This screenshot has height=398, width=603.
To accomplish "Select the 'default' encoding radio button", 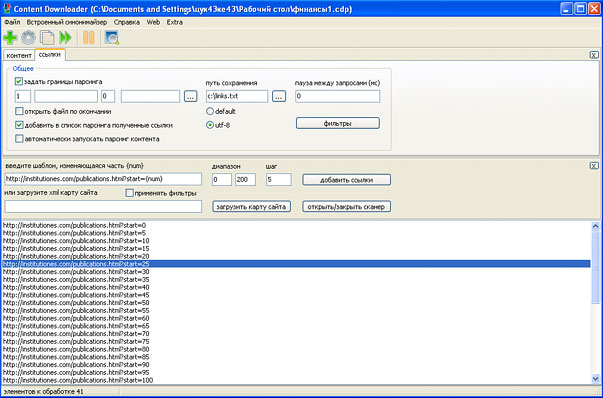I will click(x=210, y=112).
